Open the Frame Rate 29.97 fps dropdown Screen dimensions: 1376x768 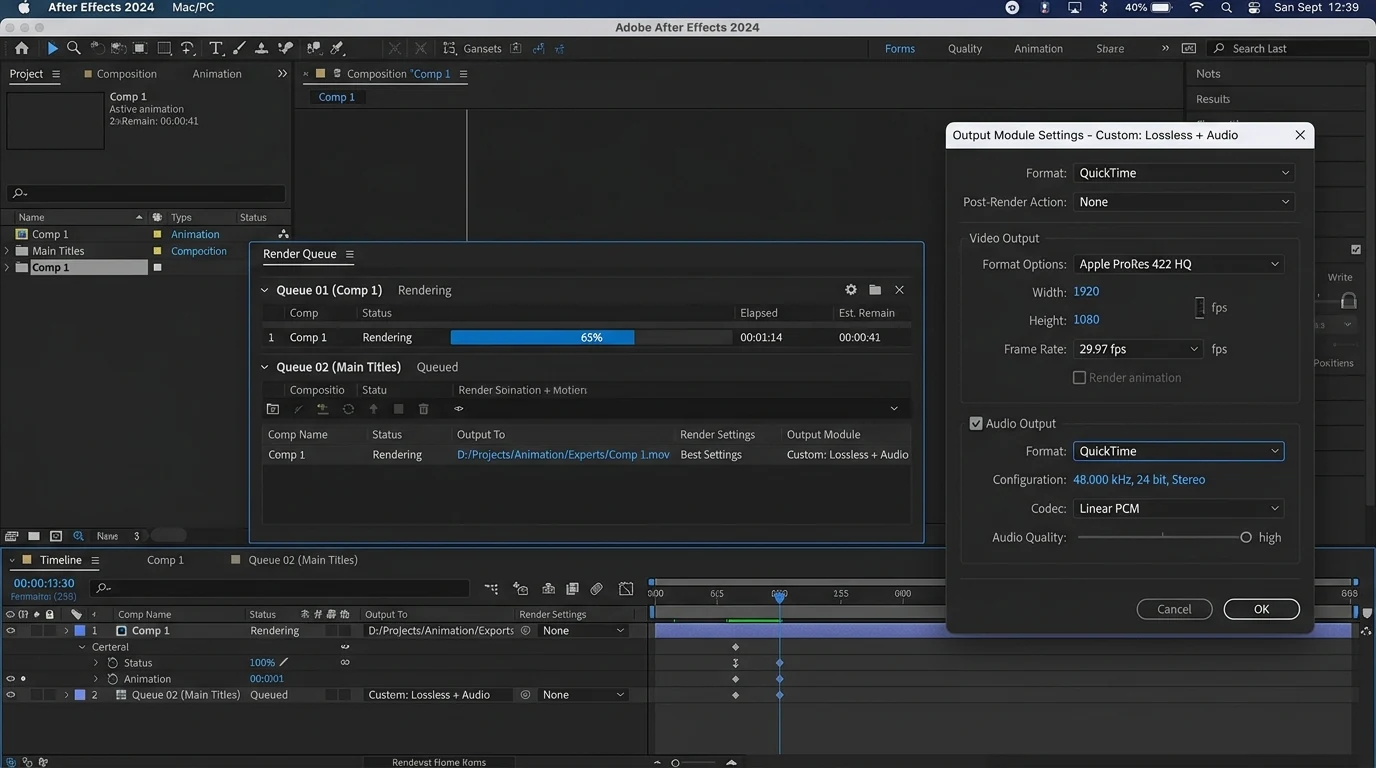click(1138, 349)
